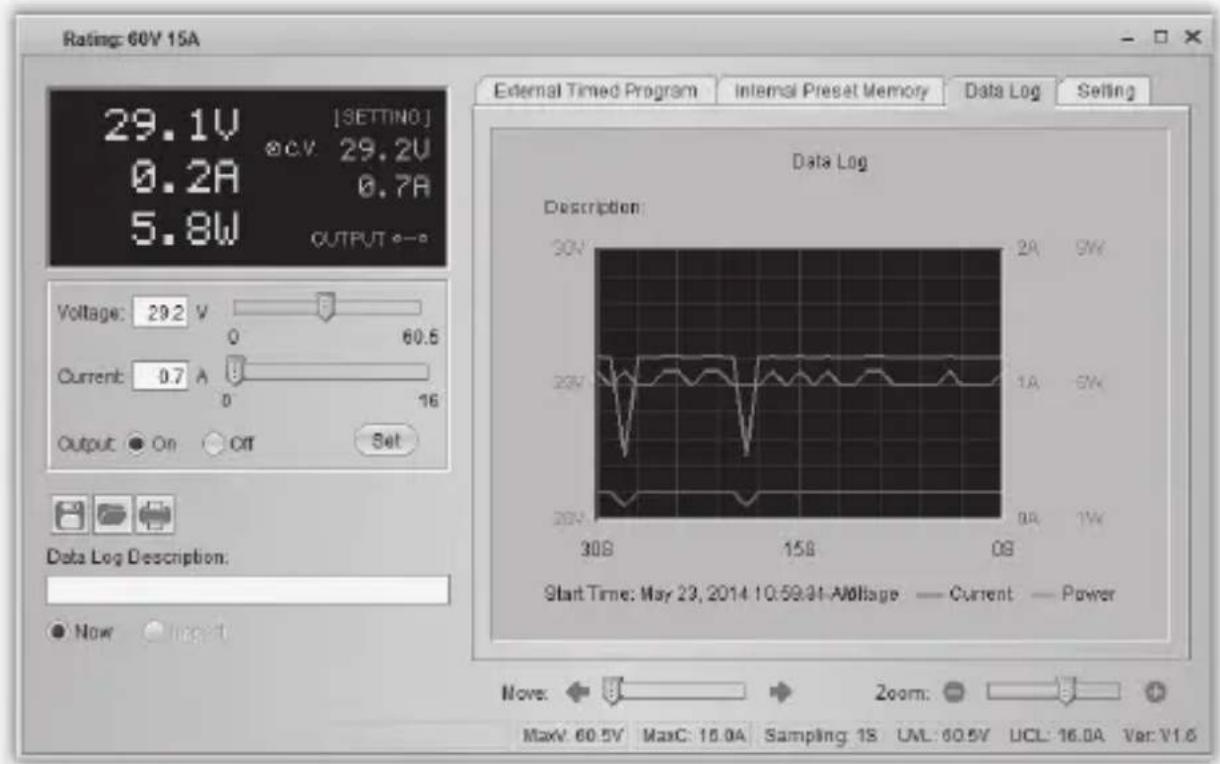Click the Current legend label

[980, 594]
